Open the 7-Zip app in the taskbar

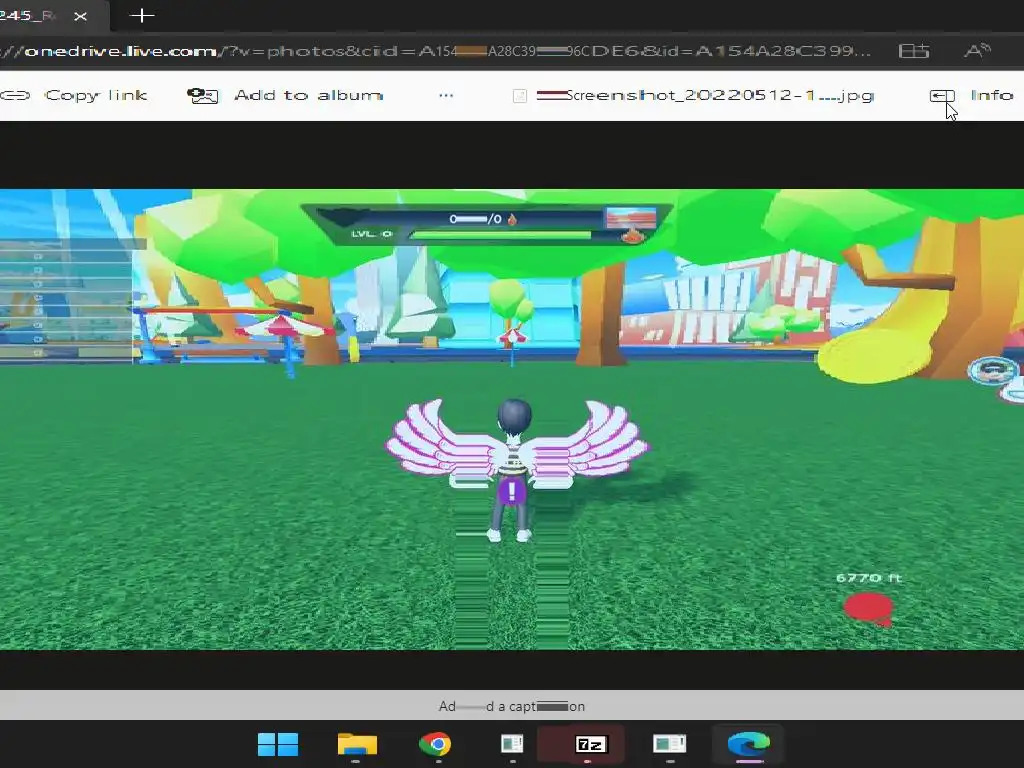tap(591, 744)
